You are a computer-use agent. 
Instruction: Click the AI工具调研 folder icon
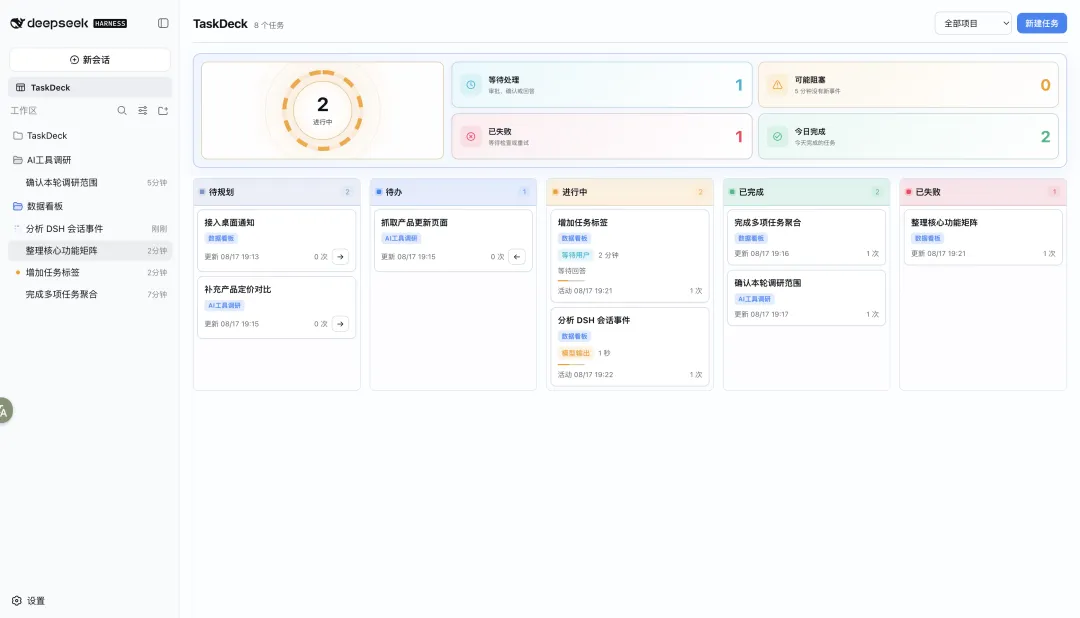click(x=18, y=160)
